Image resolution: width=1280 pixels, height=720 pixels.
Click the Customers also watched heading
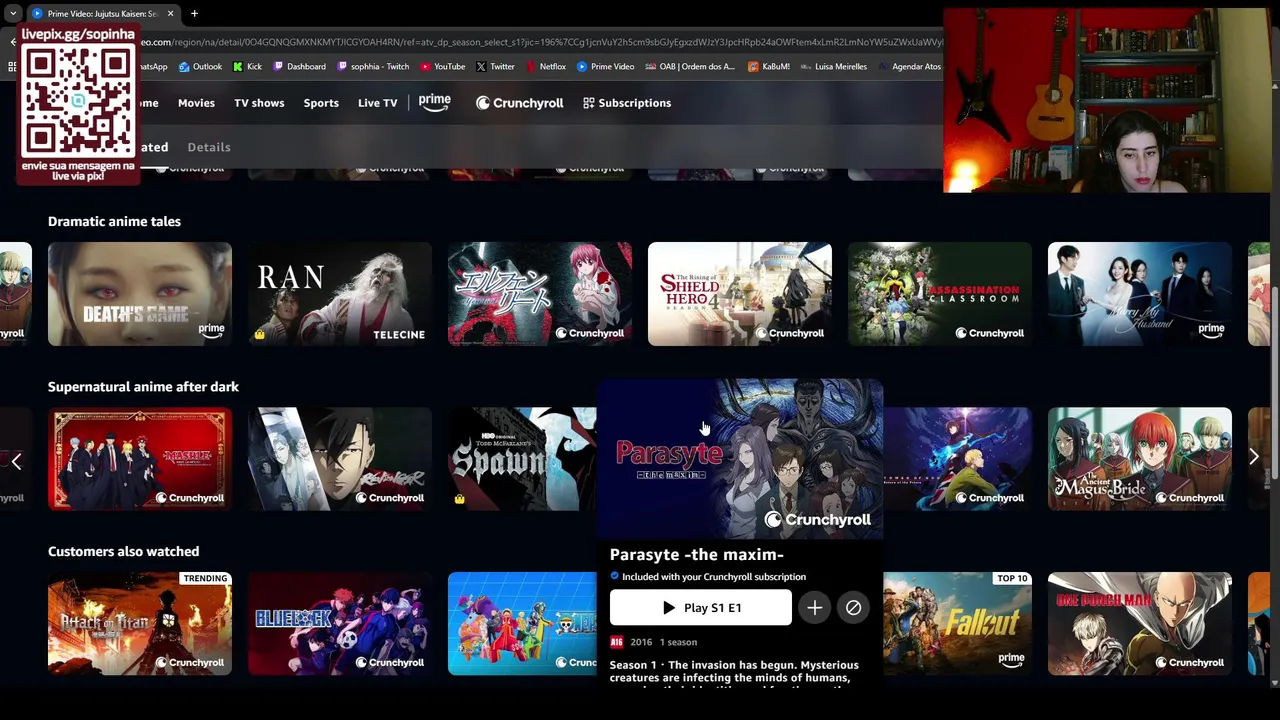(x=123, y=551)
